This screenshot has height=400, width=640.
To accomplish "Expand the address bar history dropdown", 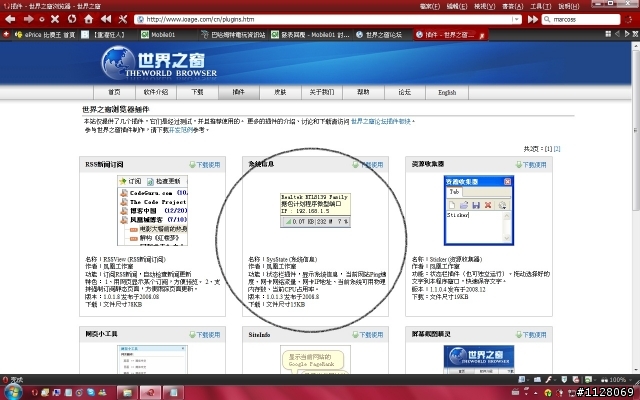I will [x=516, y=19].
